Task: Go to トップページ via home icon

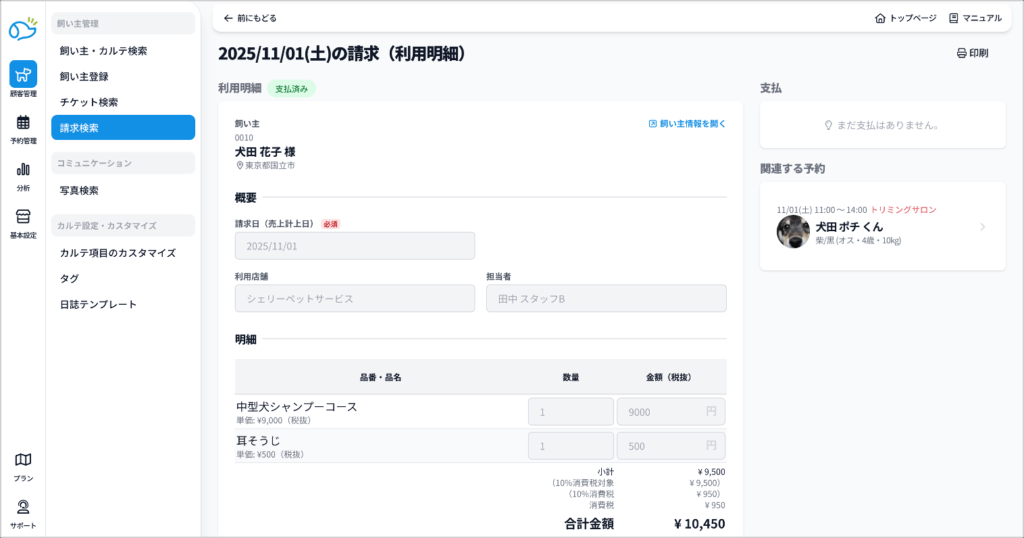Action: 905,18
